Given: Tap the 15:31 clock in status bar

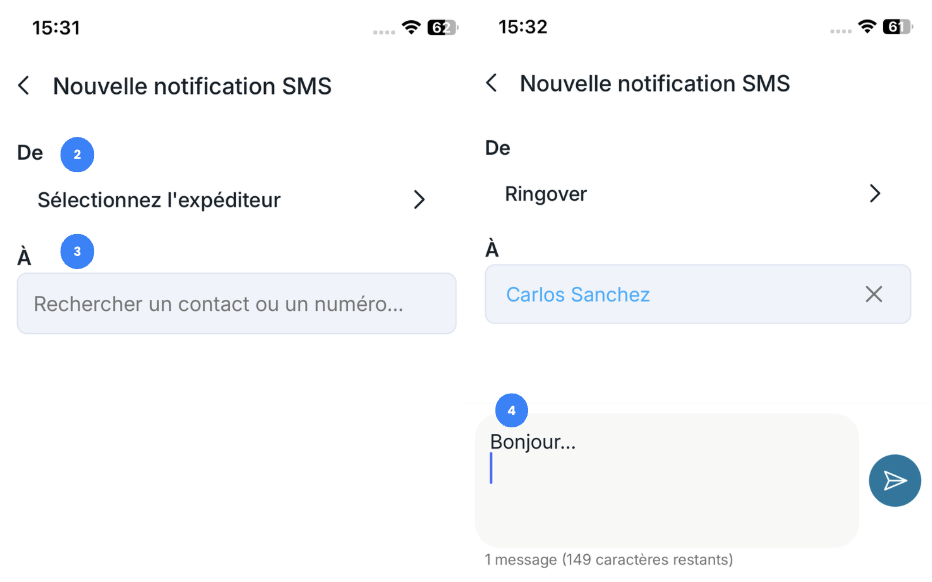Looking at the screenshot, I should click(x=56, y=28).
